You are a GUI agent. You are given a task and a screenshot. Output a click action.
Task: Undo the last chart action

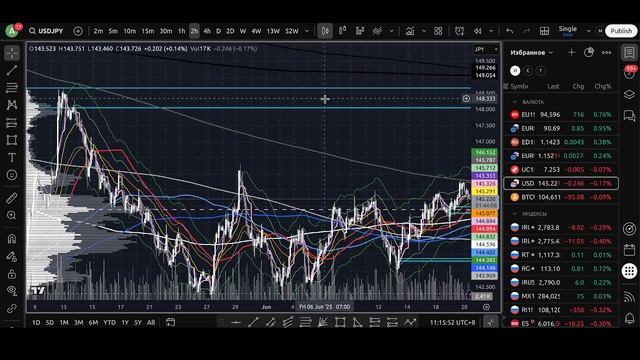[509, 31]
